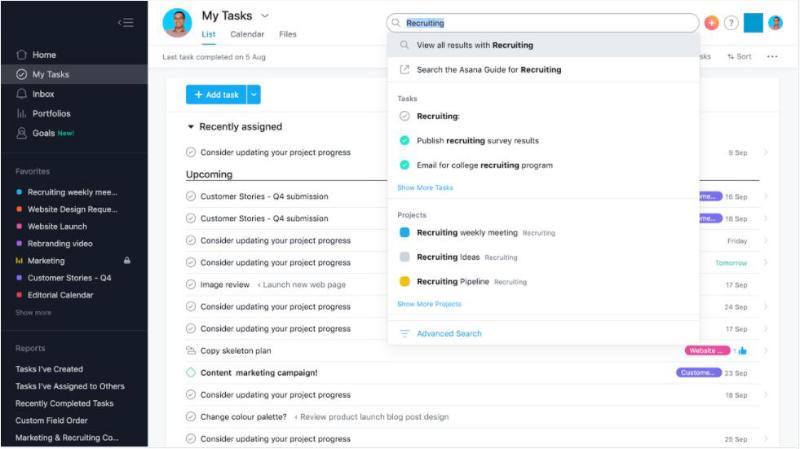The height and width of the screenshot is (449, 800).
Task: Open the orange quick add plus button
Action: tap(711, 23)
